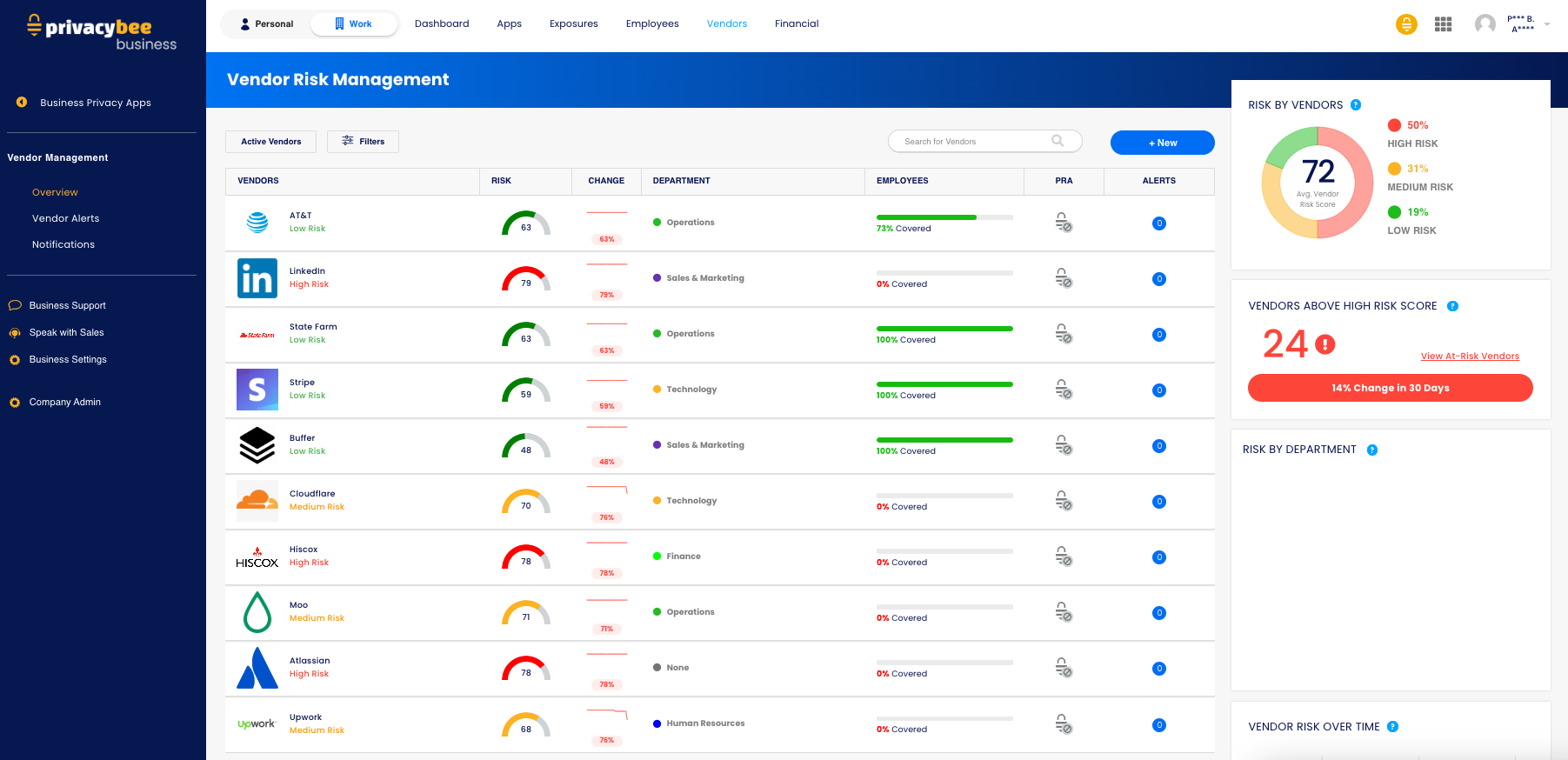Open the Active Vendors selector

pyautogui.click(x=271, y=142)
